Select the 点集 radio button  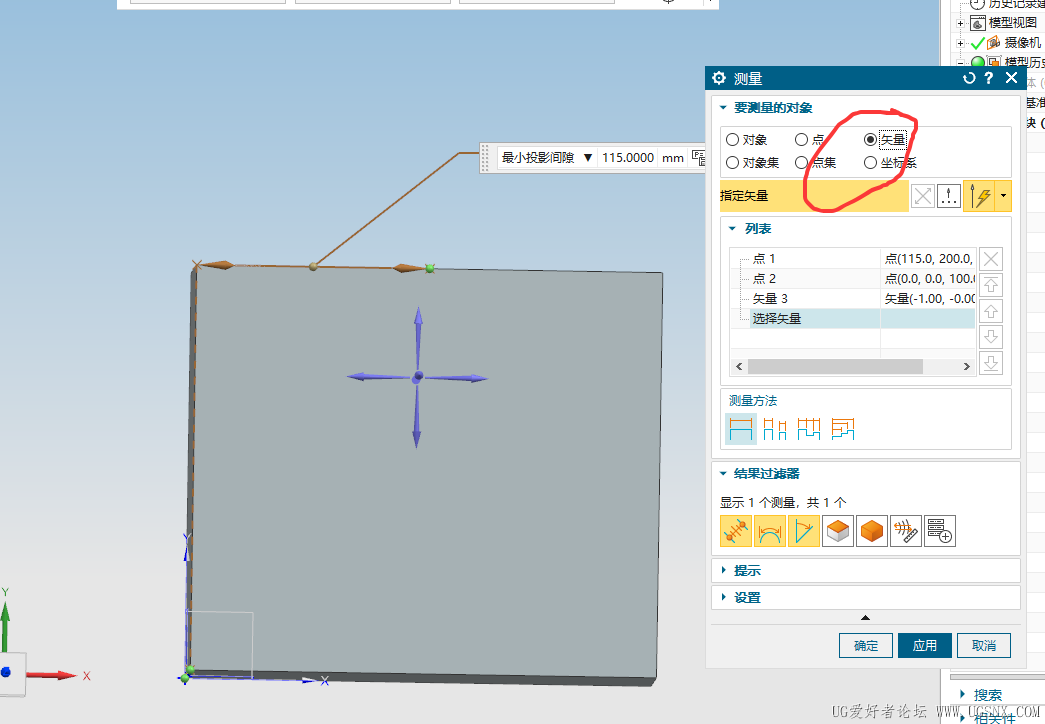801,162
